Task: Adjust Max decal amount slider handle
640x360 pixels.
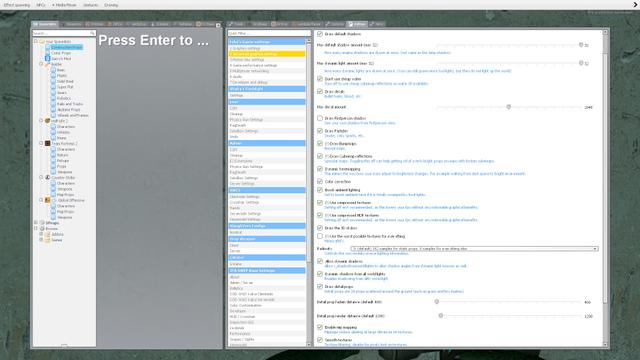Action: point(509,107)
